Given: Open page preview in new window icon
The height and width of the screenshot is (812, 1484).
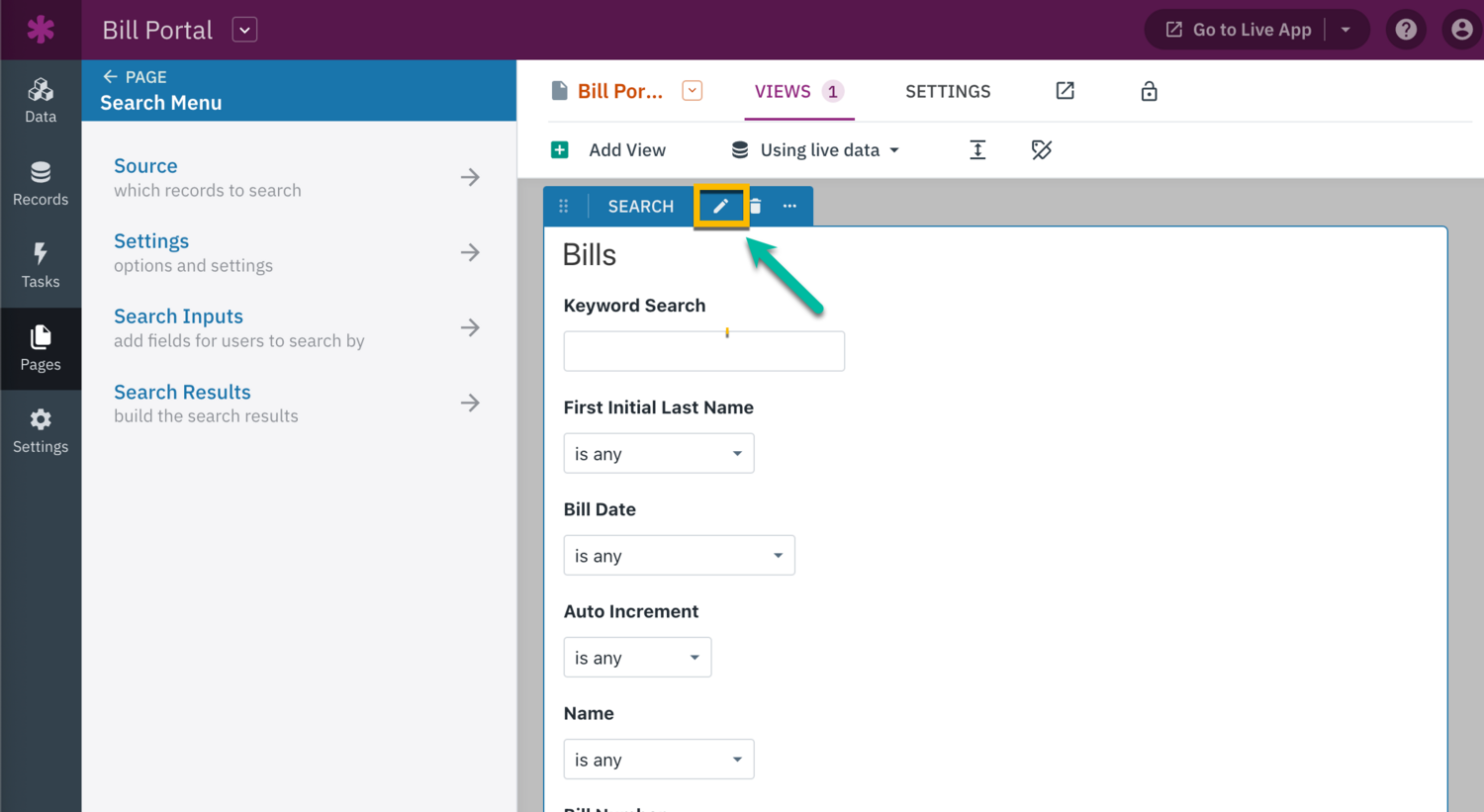Looking at the screenshot, I should coord(1065,91).
